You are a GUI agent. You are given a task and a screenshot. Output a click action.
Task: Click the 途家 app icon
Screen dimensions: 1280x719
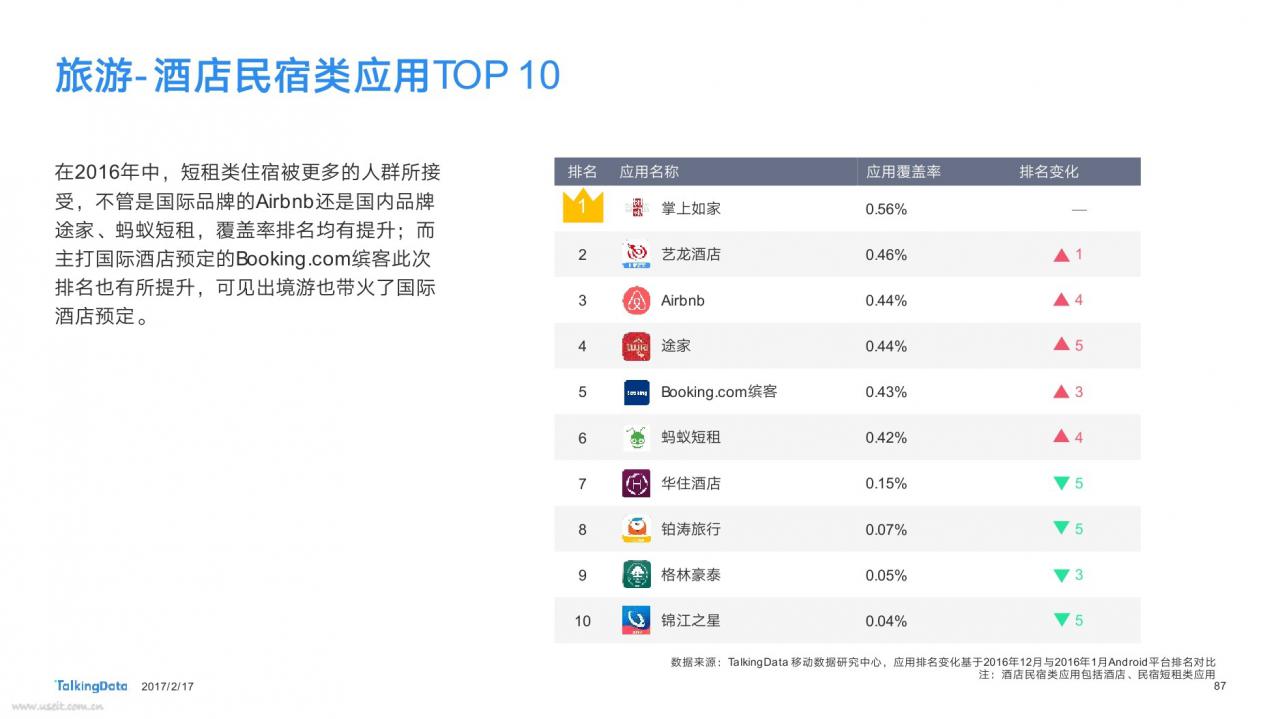pyautogui.click(x=636, y=346)
